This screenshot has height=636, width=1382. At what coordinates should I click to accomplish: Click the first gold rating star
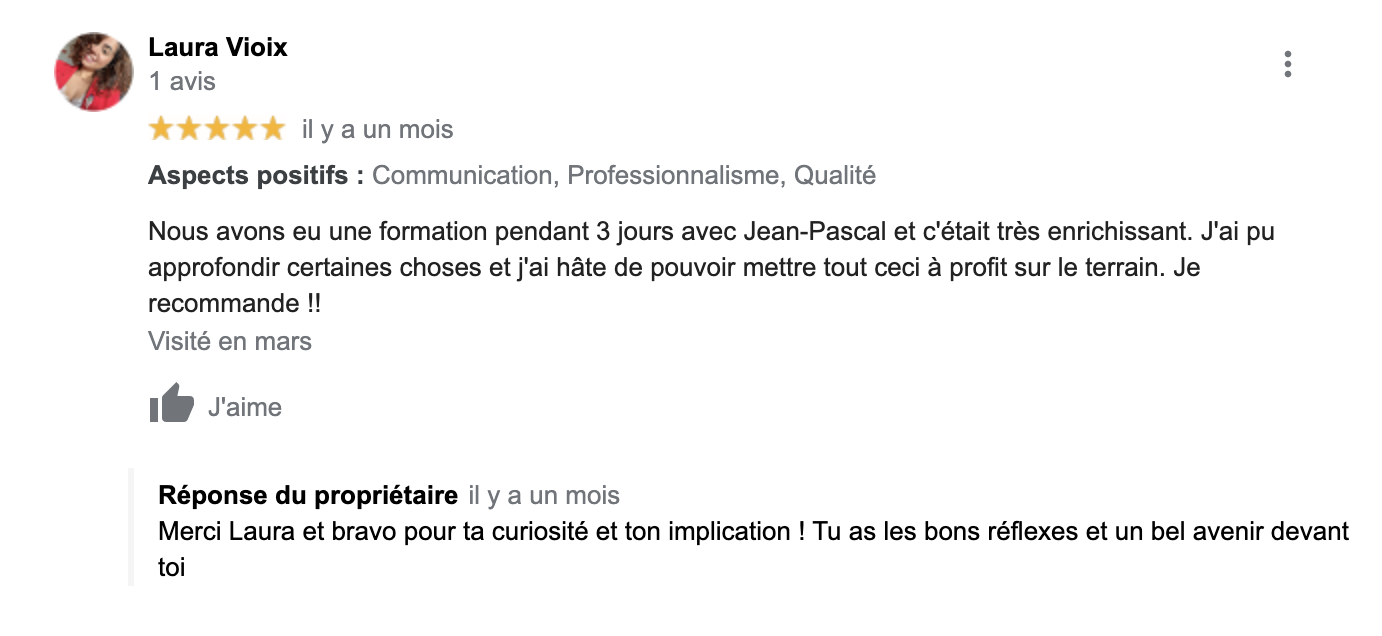tap(161, 129)
